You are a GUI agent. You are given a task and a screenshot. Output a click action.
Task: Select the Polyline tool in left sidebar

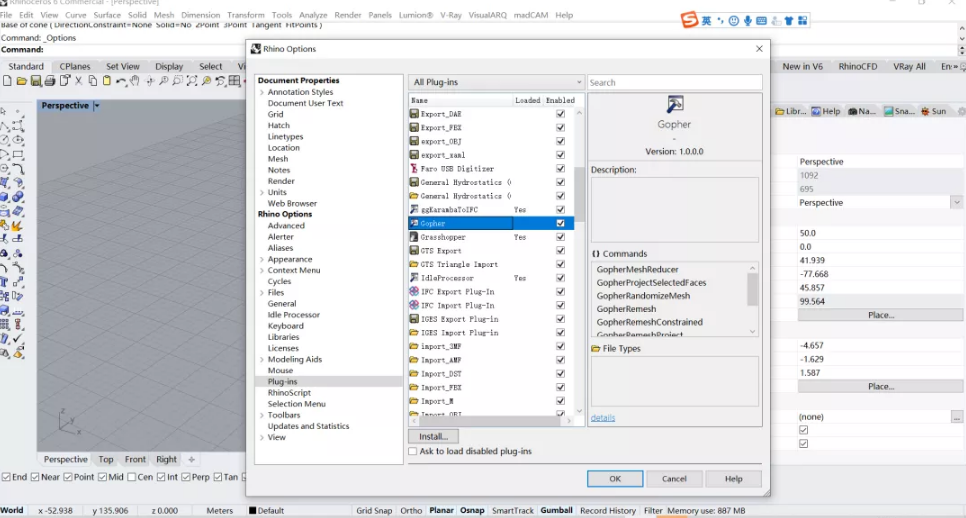click(x=5, y=126)
